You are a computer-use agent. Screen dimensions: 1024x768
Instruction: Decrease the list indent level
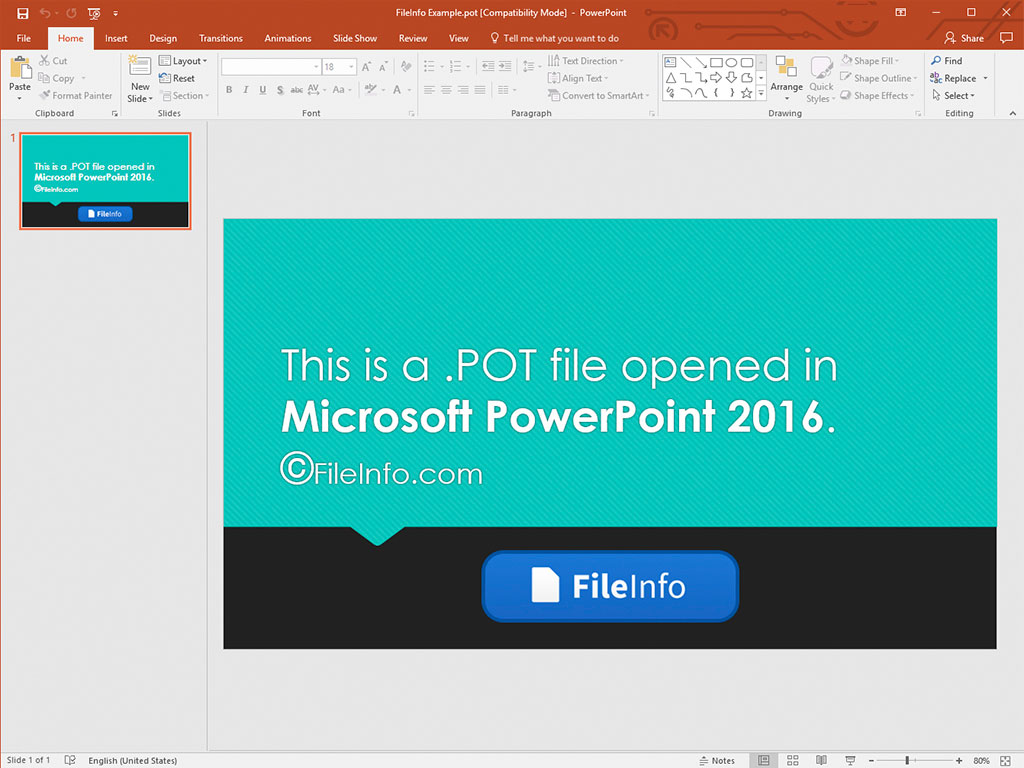point(488,66)
